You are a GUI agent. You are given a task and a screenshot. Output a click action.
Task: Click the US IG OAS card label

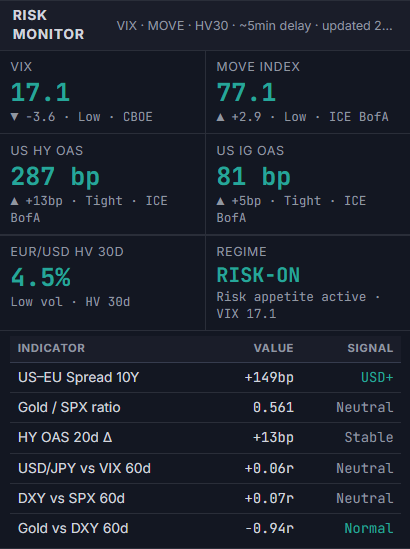point(250,151)
